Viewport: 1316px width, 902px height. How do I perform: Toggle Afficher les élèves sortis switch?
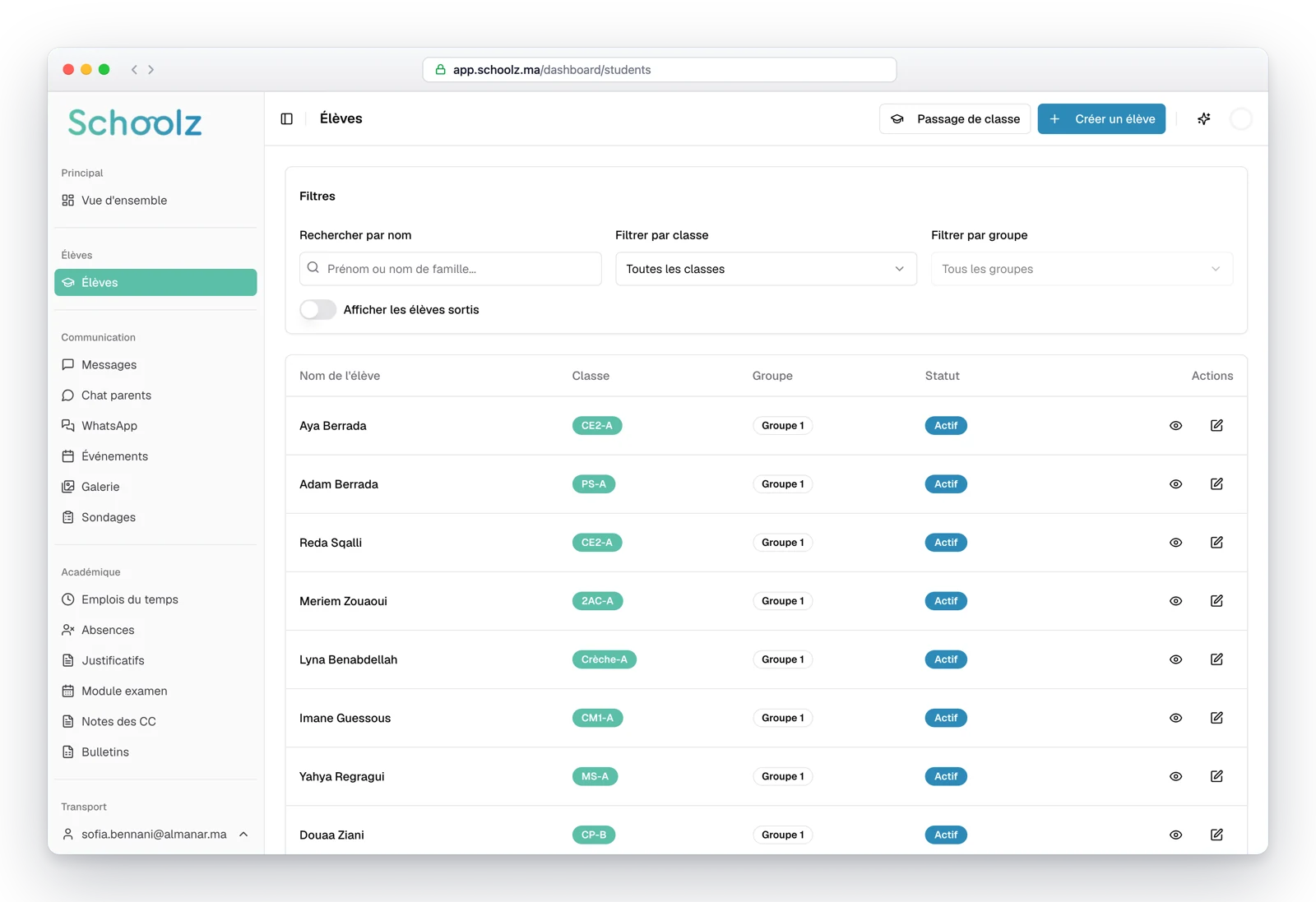click(318, 309)
